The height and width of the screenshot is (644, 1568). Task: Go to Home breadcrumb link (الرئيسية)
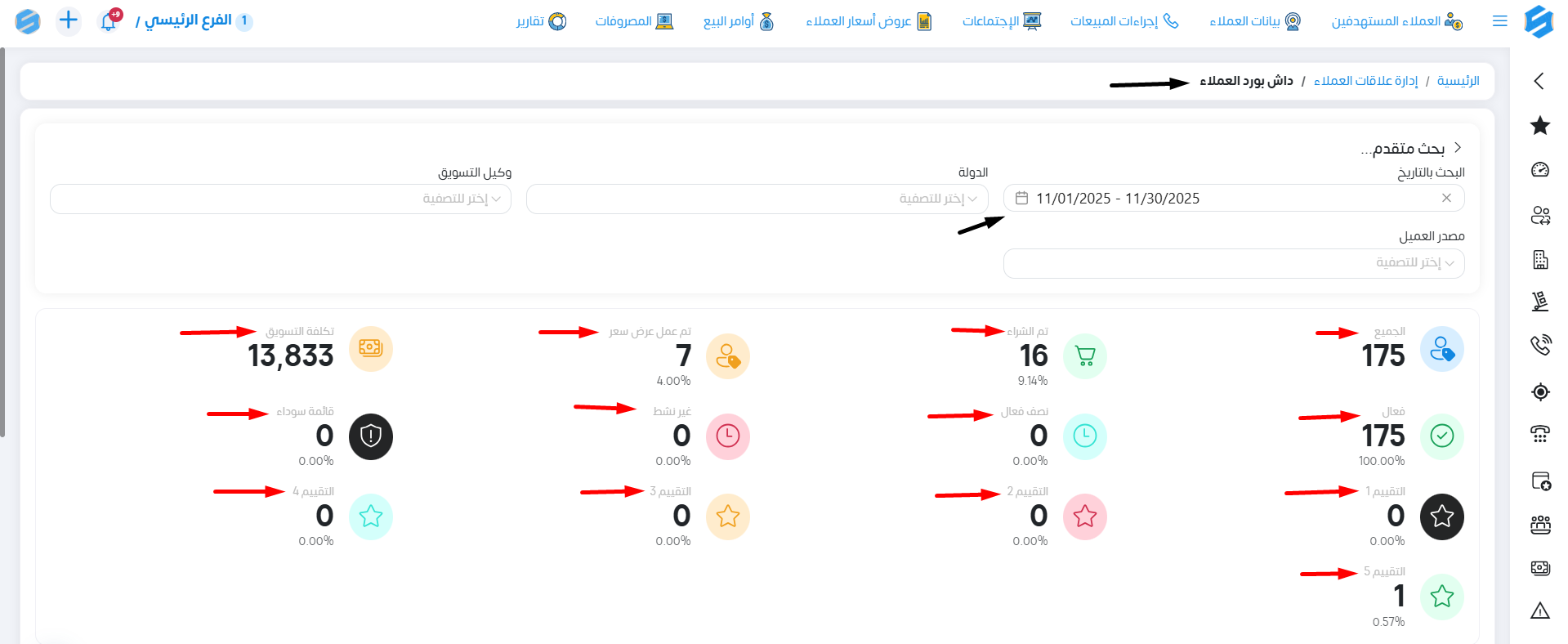point(1458,81)
